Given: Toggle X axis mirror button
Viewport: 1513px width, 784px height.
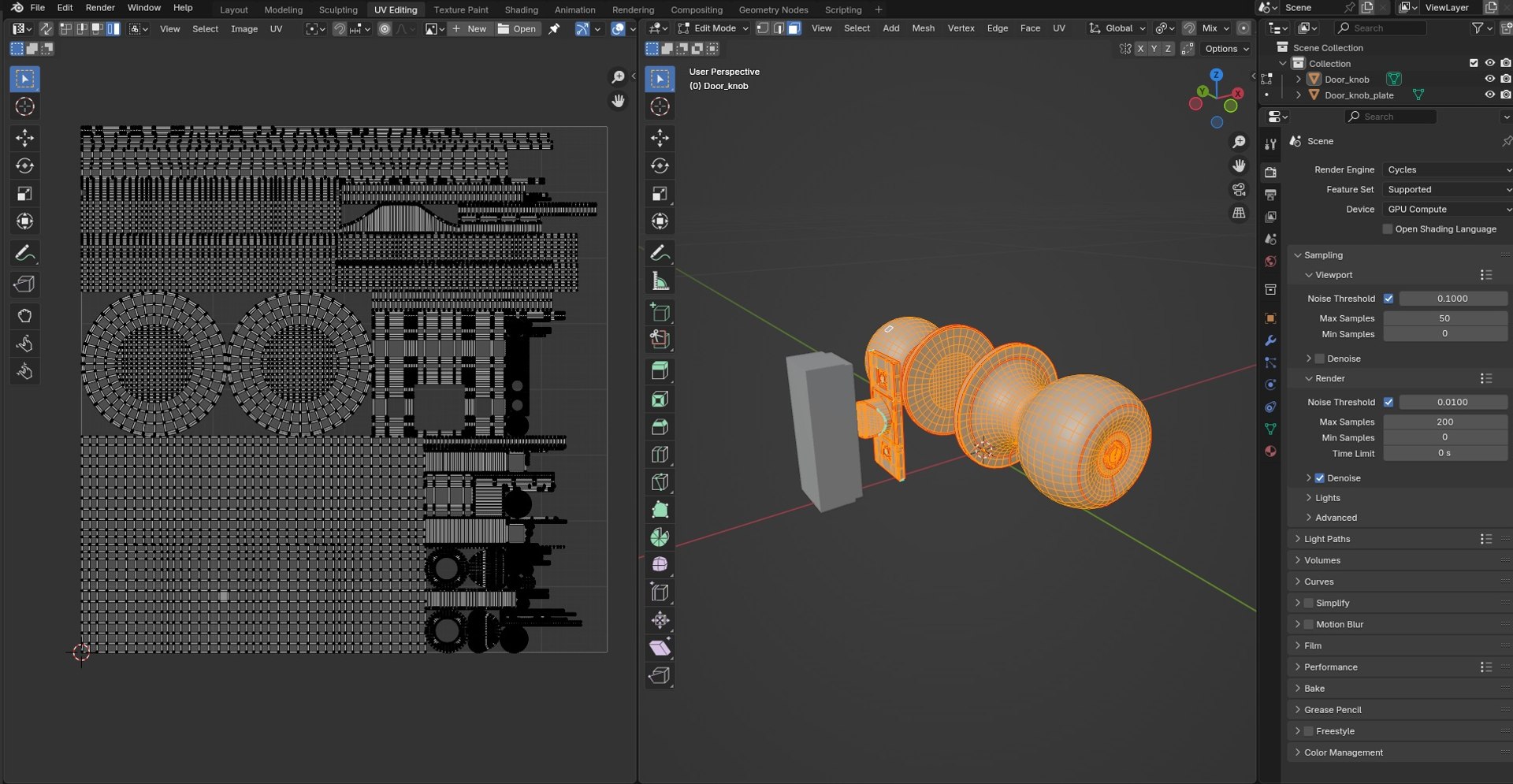Looking at the screenshot, I should point(1139,49).
